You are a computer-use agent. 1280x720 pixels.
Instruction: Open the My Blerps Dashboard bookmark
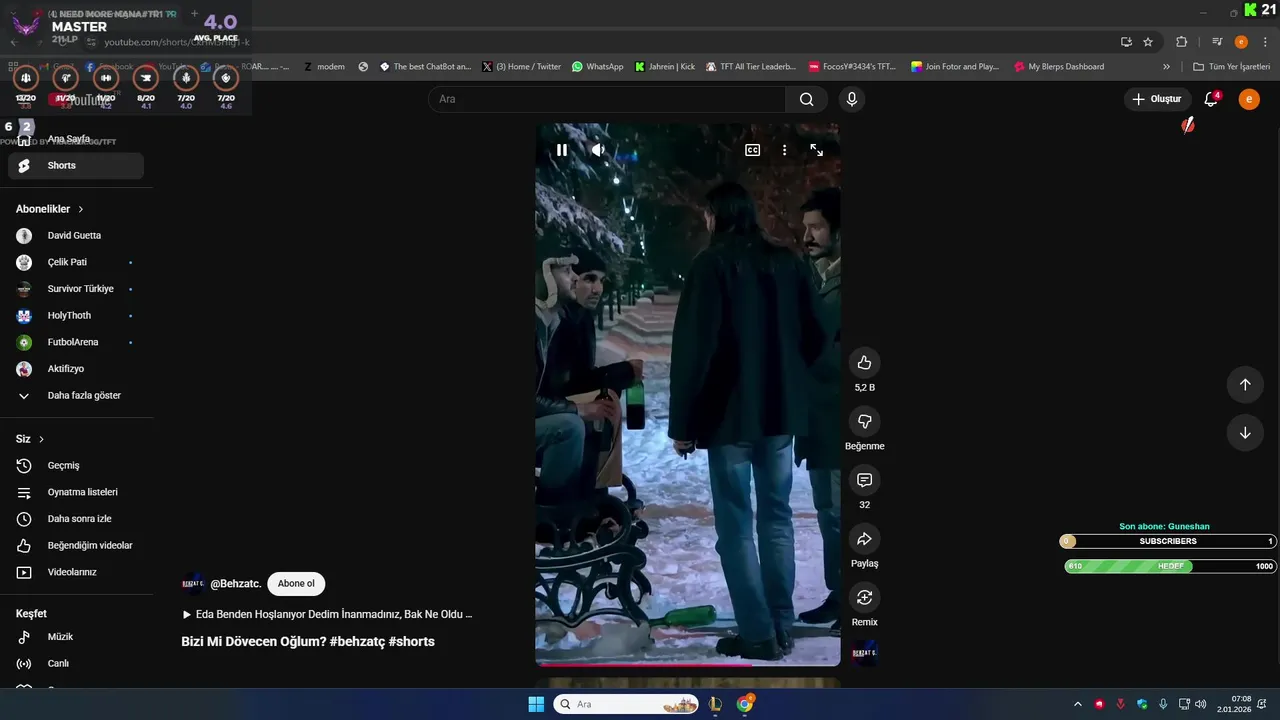pos(1059,67)
